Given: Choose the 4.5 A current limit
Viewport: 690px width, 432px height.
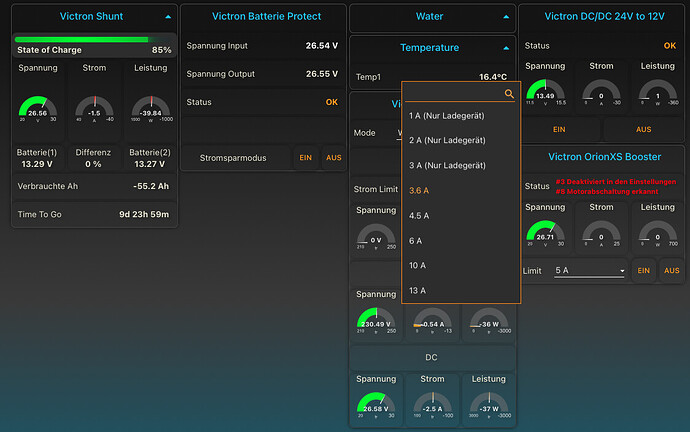Looking at the screenshot, I should (x=461, y=216).
